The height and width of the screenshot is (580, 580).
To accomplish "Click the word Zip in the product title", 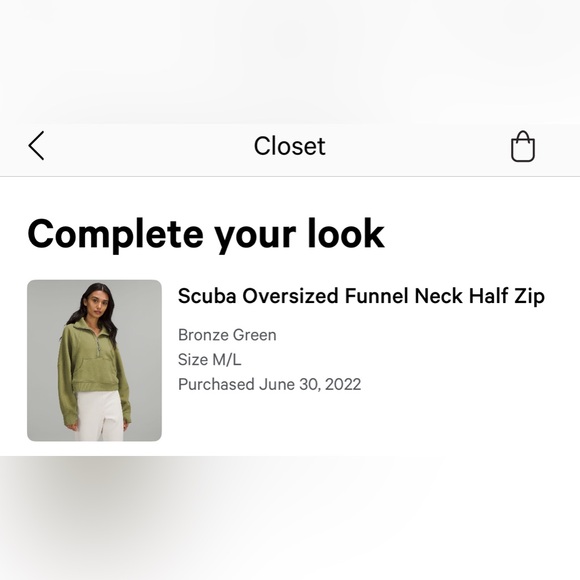I will [529, 297].
